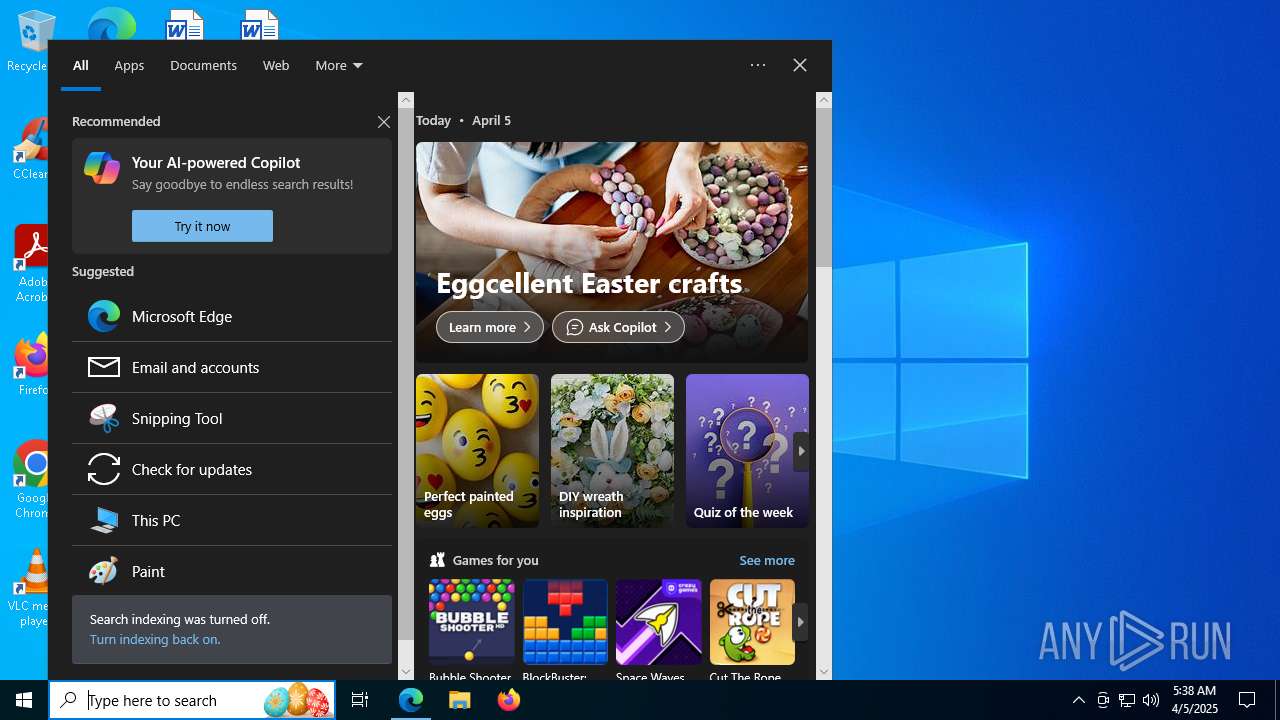Select the VLC media player desktop shortcut
This screenshot has width=1280, height=720.
click(x=30, y=588)
